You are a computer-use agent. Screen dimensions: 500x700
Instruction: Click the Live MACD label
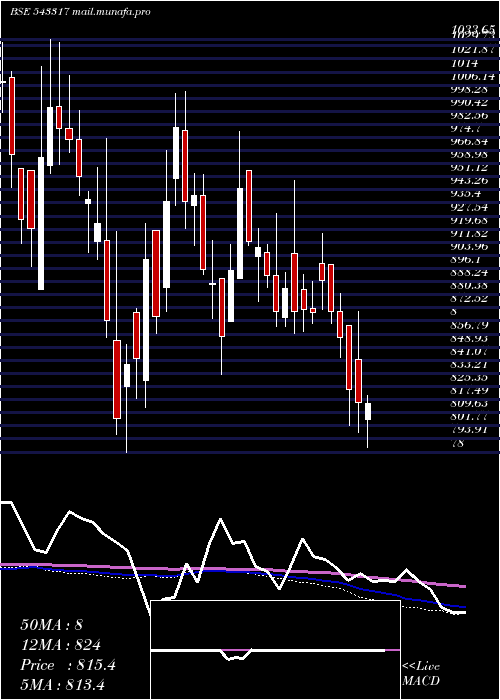coord(421,673)
